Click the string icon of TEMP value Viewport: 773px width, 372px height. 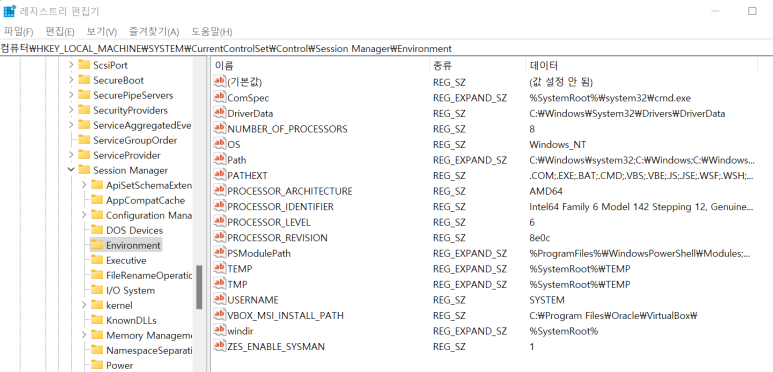(x=220, y=269)
